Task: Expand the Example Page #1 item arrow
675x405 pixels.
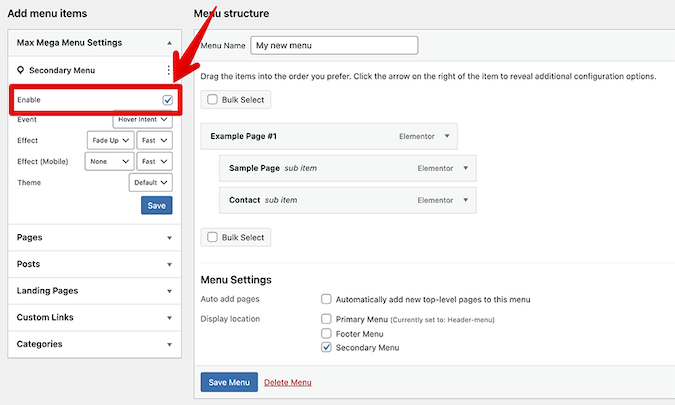Action: (x=447, y=136)
